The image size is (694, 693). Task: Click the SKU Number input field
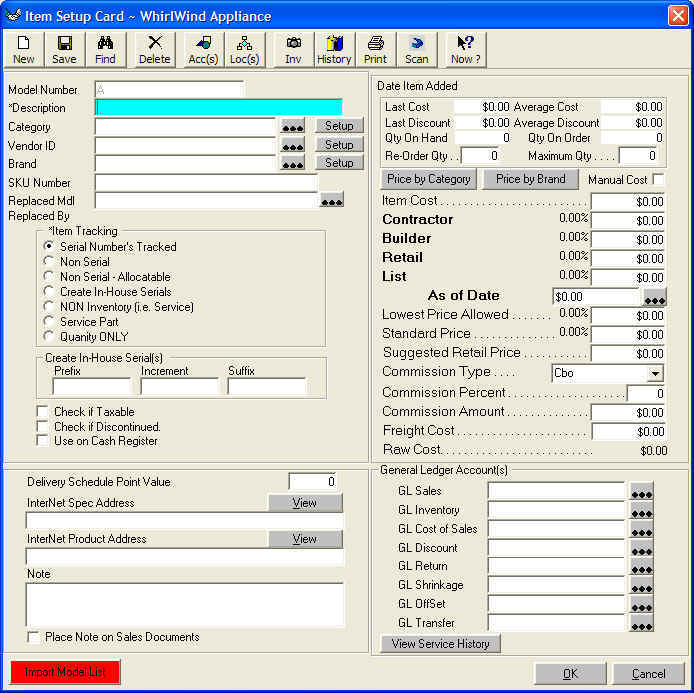206,182
